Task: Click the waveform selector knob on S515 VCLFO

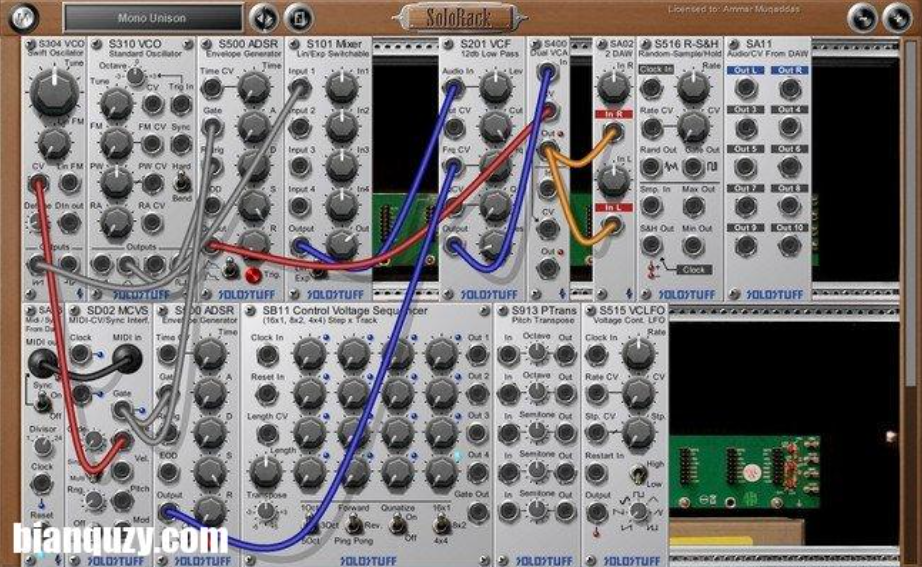Action: [638, 512]
